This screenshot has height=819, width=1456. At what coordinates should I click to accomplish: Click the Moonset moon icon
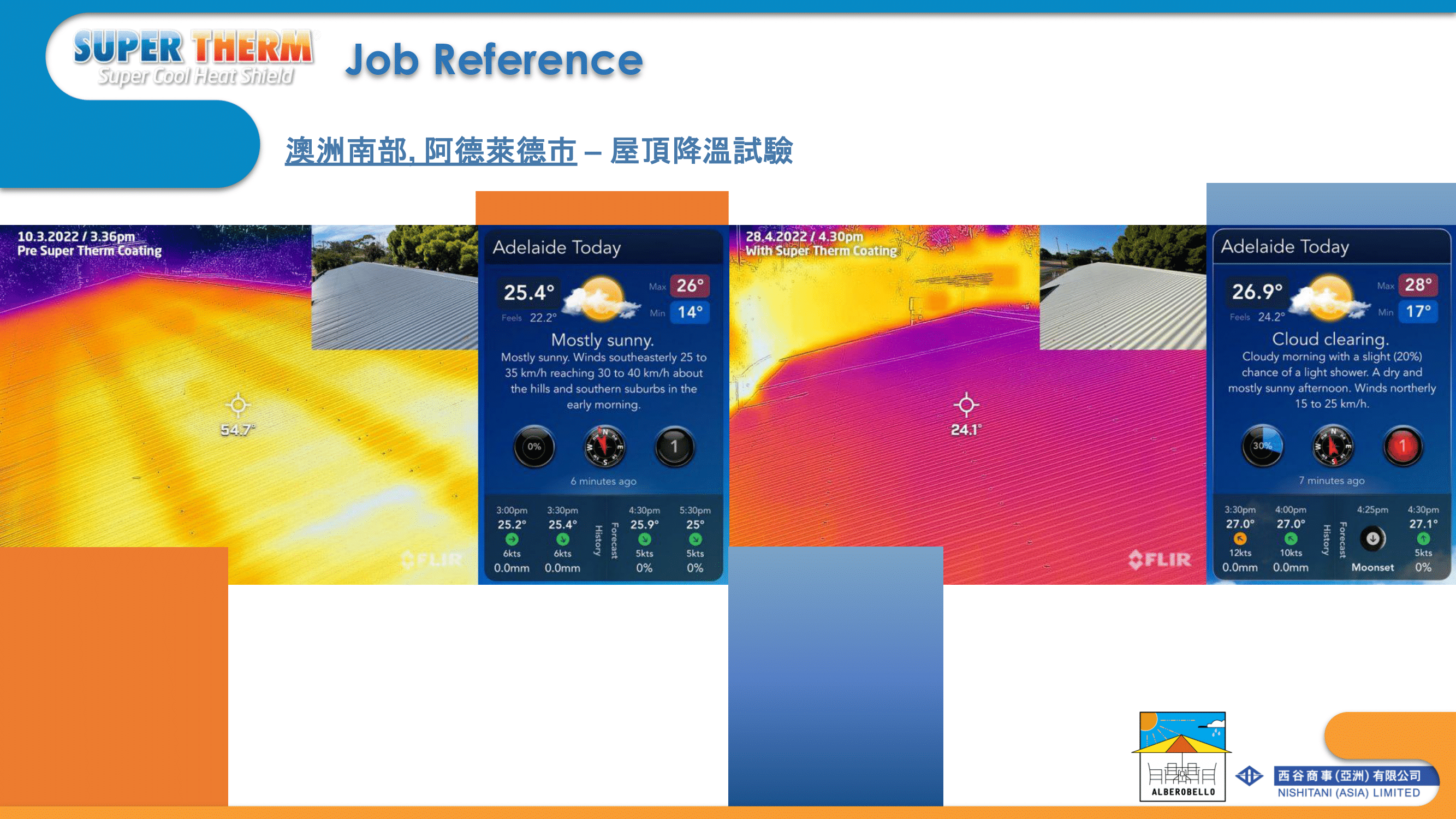click(x=1372, y=539)
